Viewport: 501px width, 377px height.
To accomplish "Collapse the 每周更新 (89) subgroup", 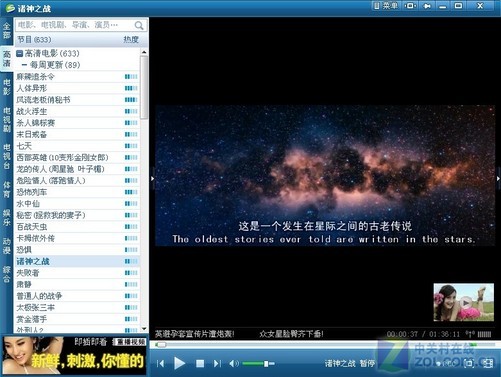I will click(x=24, y=65).
